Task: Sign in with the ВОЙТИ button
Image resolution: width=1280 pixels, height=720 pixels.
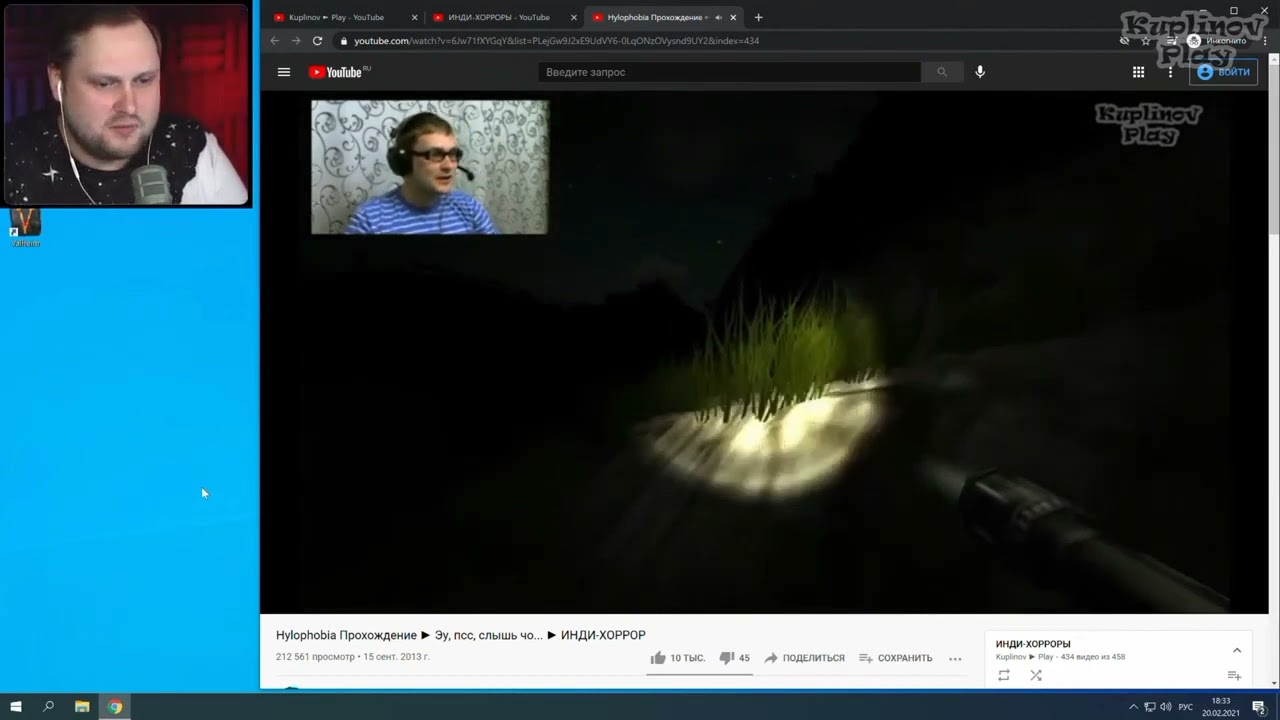Action: coord(1223,72)
